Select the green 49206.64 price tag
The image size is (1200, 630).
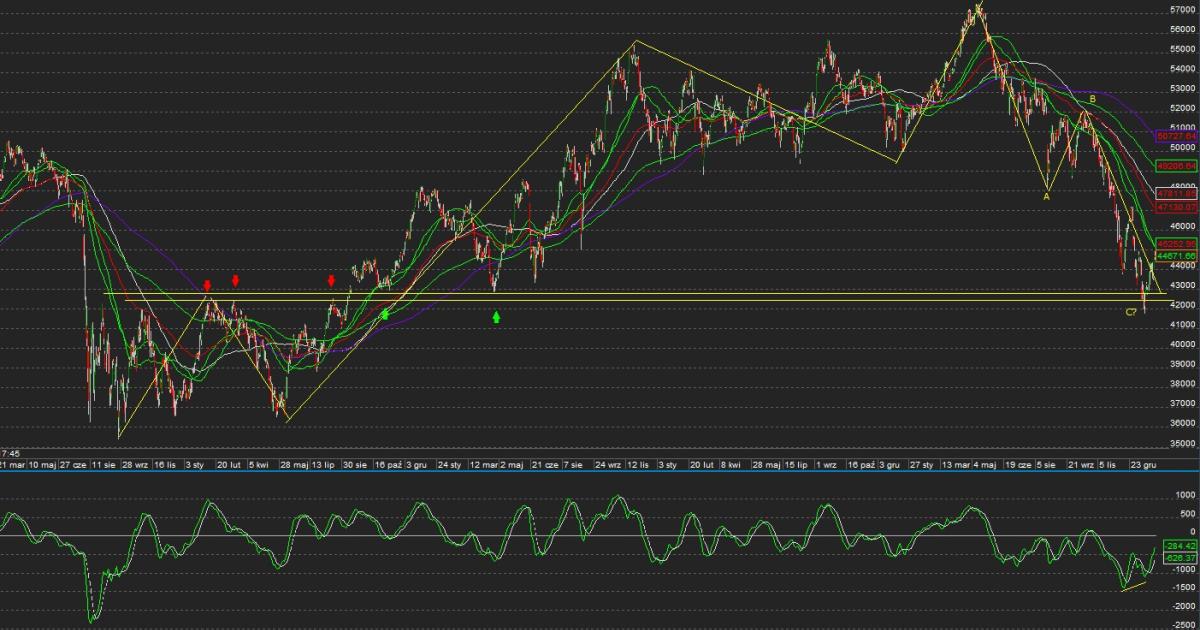point(1176,165)
